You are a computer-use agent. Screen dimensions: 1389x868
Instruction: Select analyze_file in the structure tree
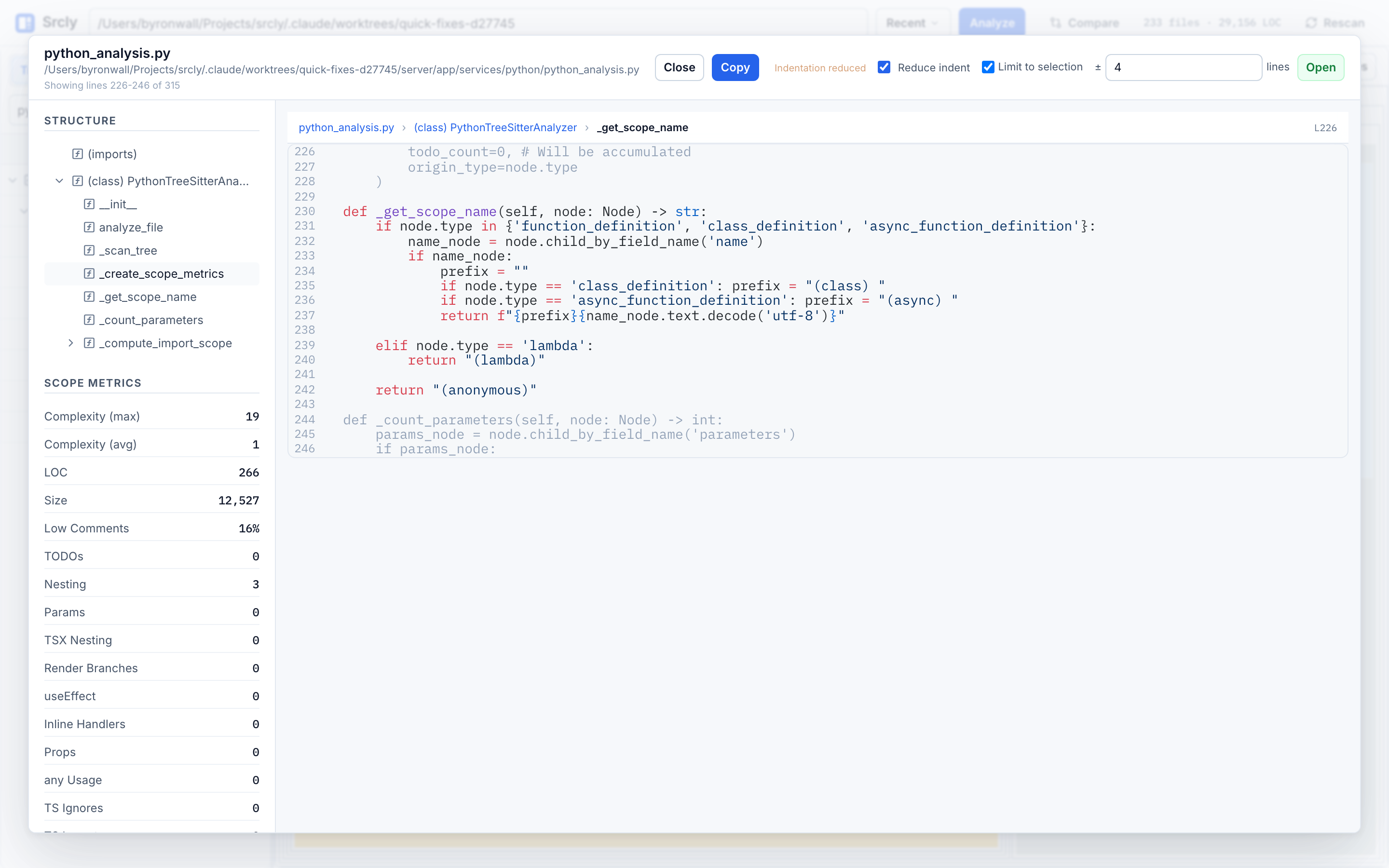pos(131,227)
